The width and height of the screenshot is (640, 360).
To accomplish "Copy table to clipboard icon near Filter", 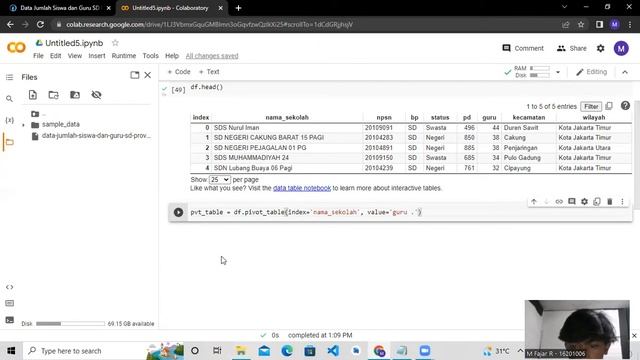I will [x=609, y=106].
